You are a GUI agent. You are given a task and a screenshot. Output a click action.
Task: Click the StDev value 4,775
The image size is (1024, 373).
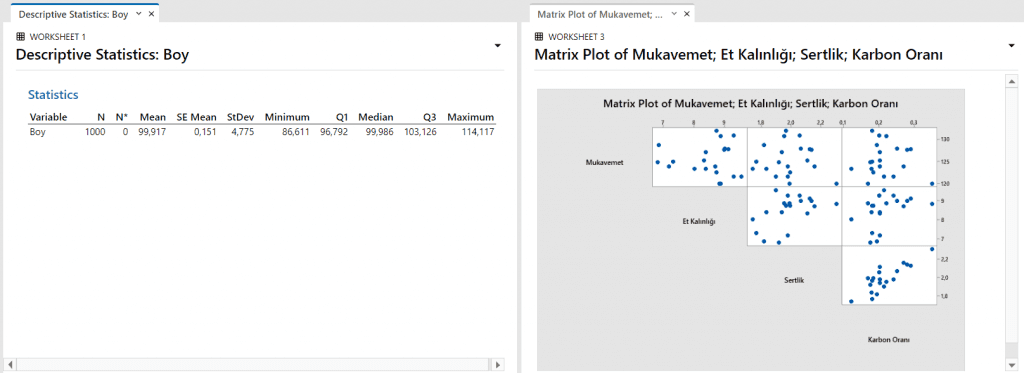click(242, 132)
